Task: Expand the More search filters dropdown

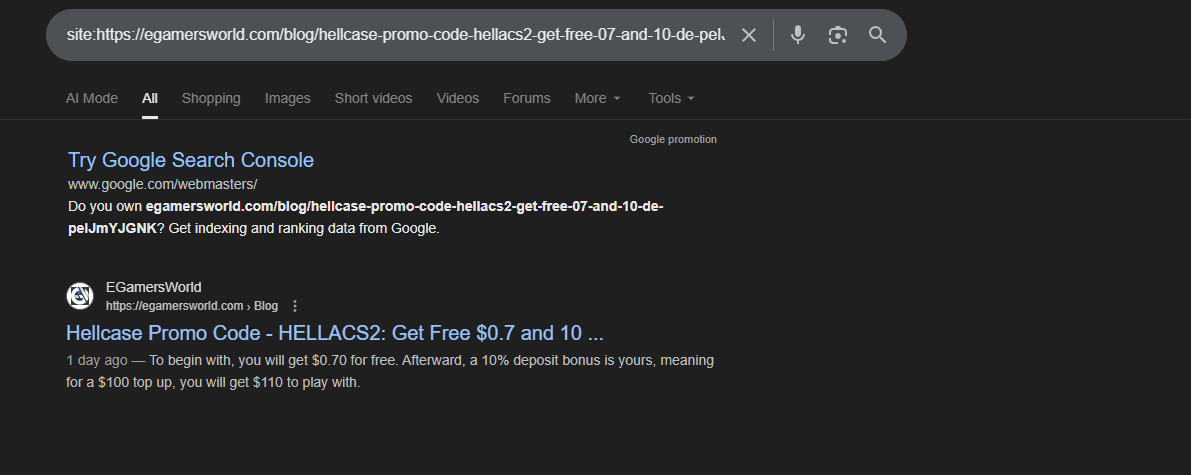Action: click(x=597, y=98)
